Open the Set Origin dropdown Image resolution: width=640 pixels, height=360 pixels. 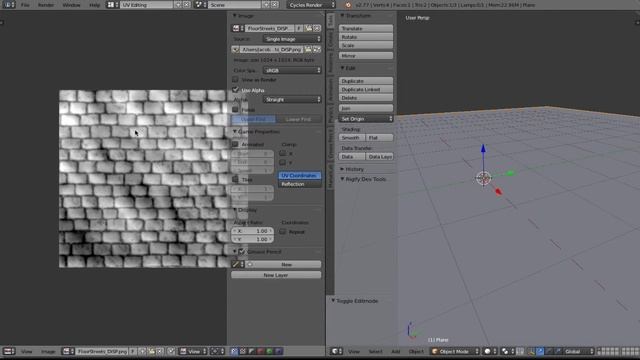[366, 119]
